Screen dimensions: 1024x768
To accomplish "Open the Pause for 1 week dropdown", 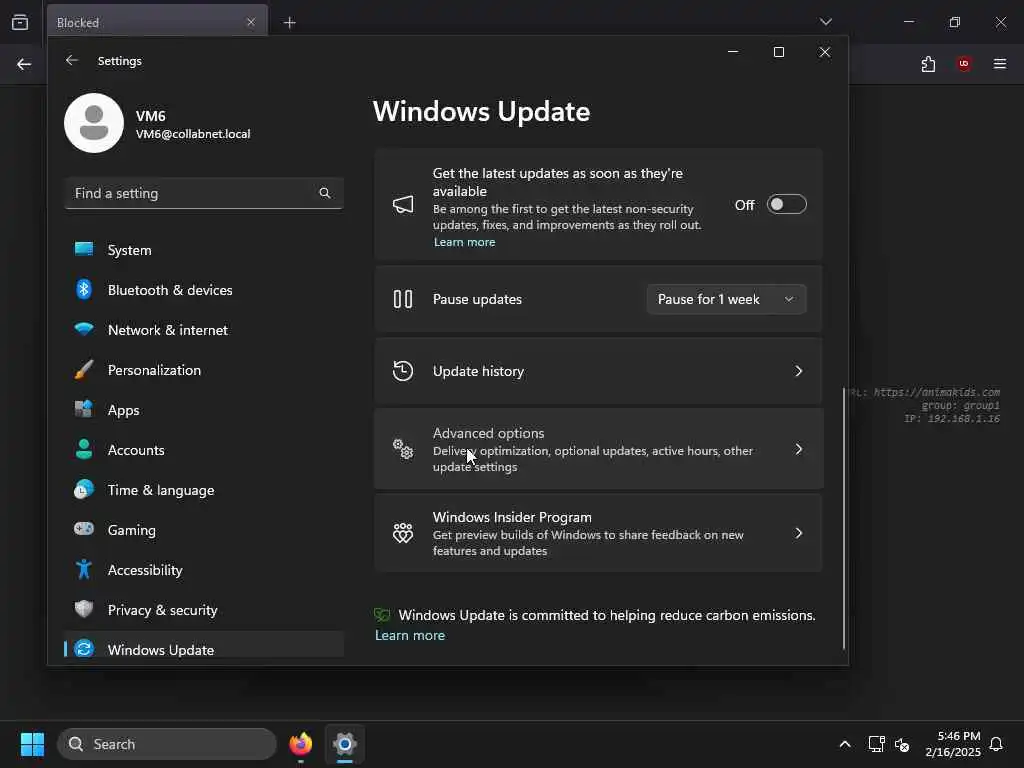I will tap(726, 299).
